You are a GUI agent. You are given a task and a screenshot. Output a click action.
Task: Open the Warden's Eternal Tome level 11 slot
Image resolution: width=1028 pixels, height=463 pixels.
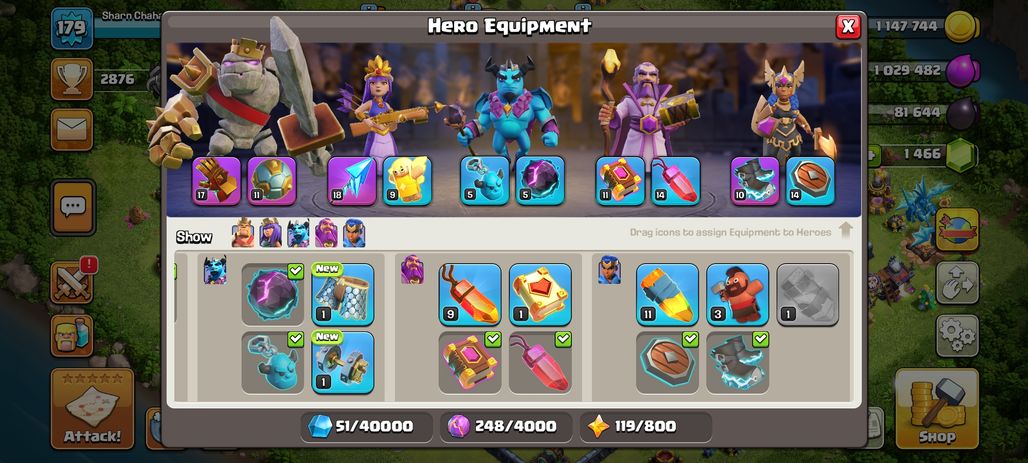(620, 181)
